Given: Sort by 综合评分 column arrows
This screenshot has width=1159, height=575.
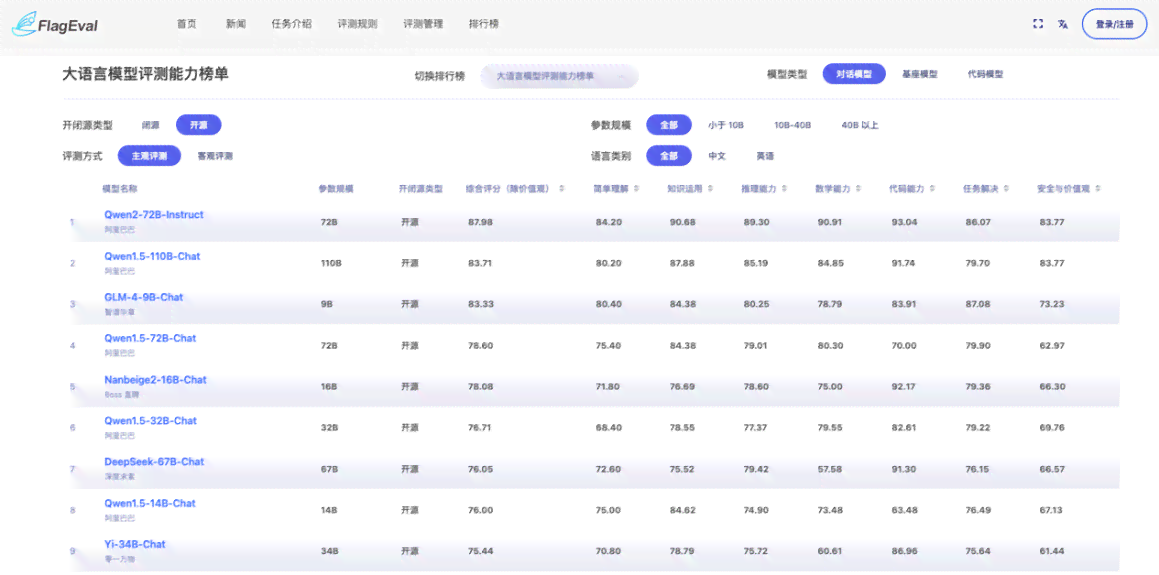Looking at the screenshot, I should 562,189.
